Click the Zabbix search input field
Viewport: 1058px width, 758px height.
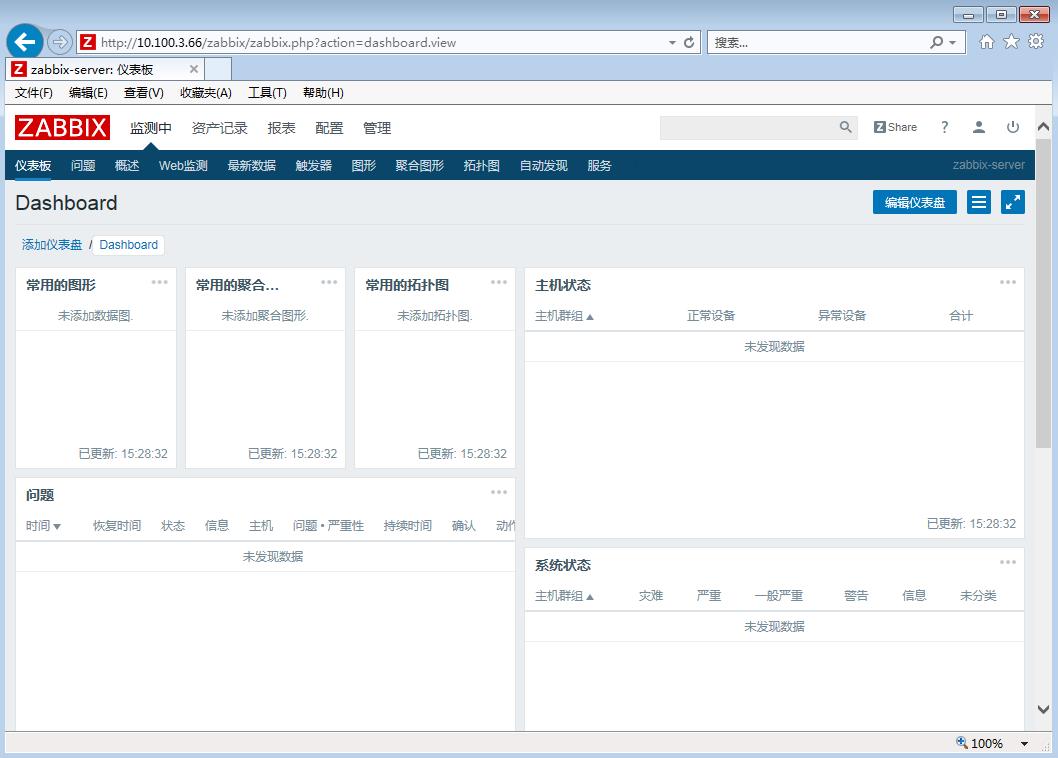pos(746,127)
